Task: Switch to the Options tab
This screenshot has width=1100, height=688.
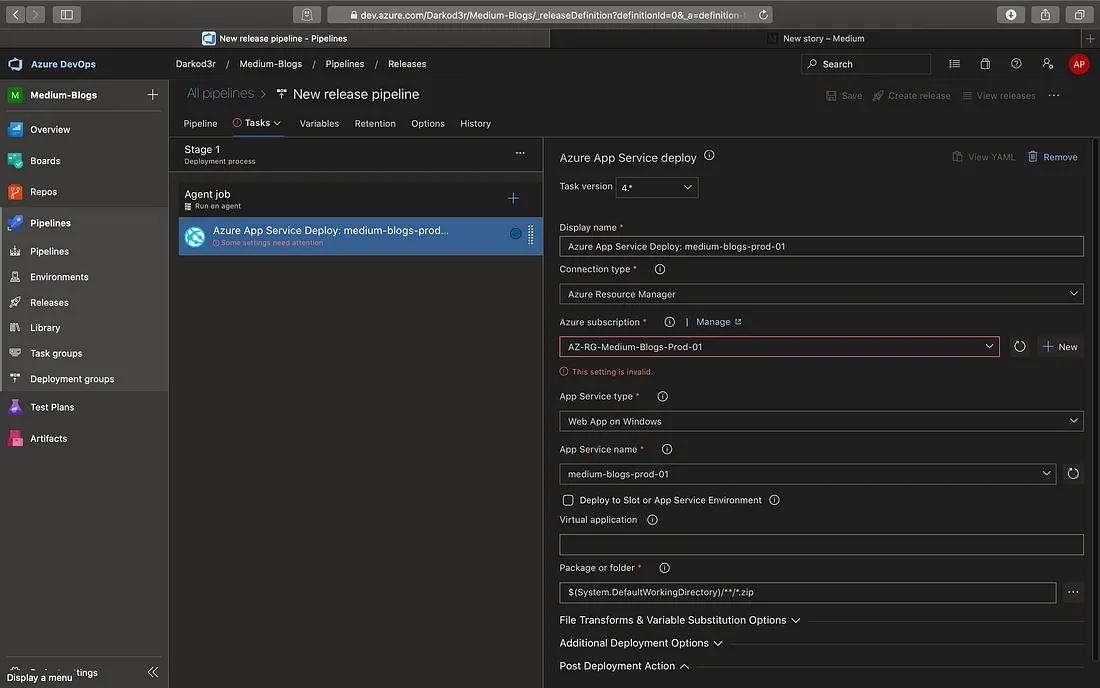Action: click(427, 123)
